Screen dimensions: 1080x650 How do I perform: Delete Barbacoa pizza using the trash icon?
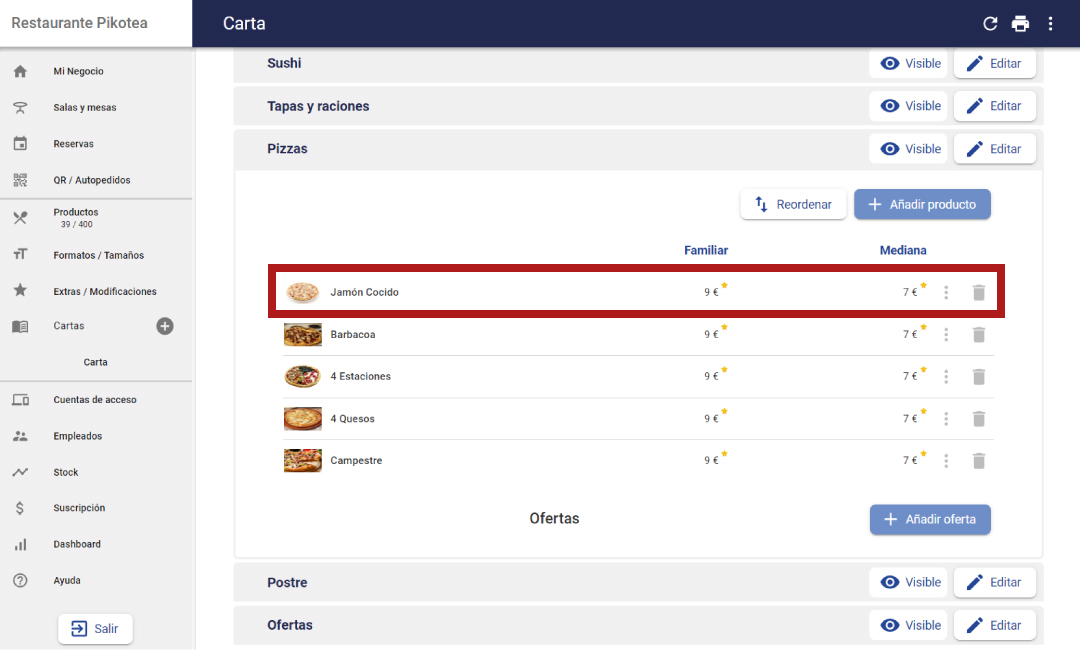tap(979, 335)
